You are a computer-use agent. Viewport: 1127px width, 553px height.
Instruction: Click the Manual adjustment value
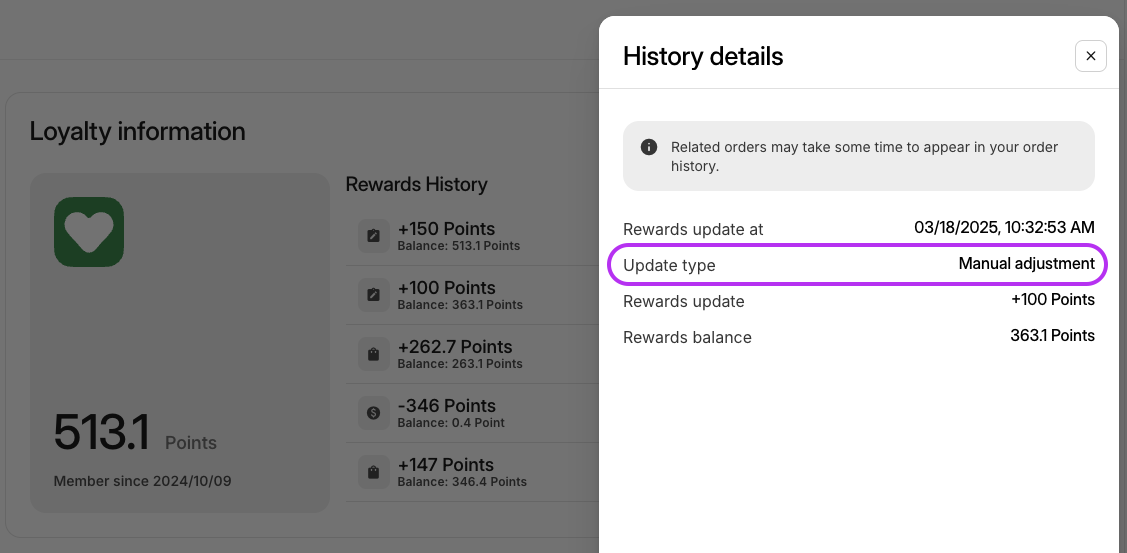[x=1026, y=264]
